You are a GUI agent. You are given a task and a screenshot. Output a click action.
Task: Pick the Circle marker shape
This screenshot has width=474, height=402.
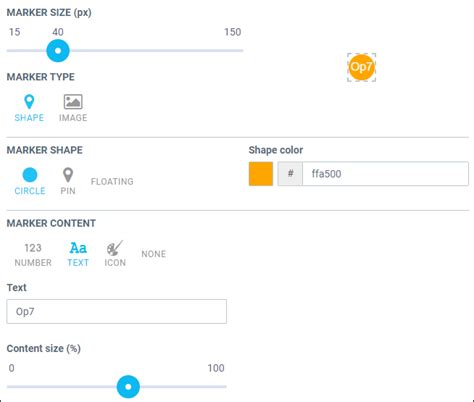pos(30,175)
